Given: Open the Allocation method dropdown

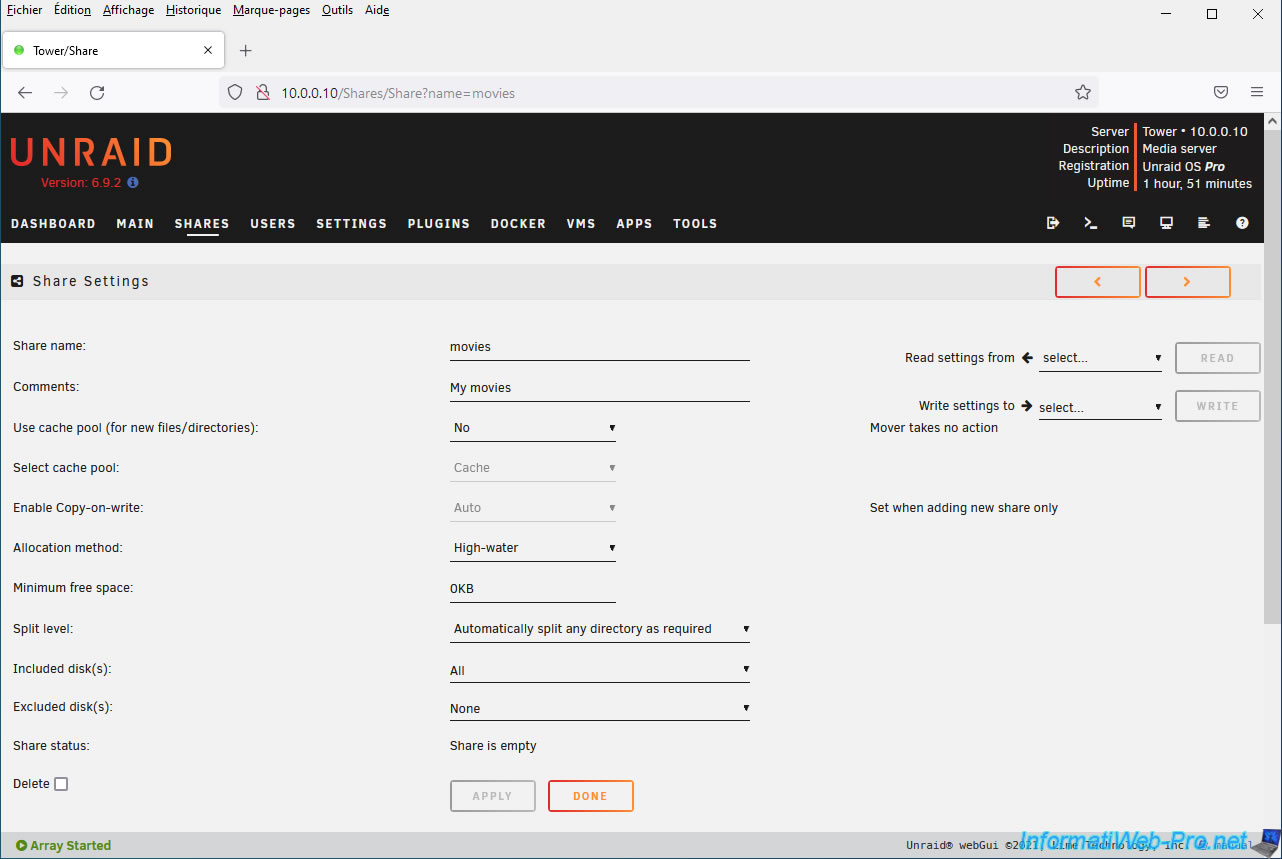Looking at the screenshot, I should [x=533, y=548].
